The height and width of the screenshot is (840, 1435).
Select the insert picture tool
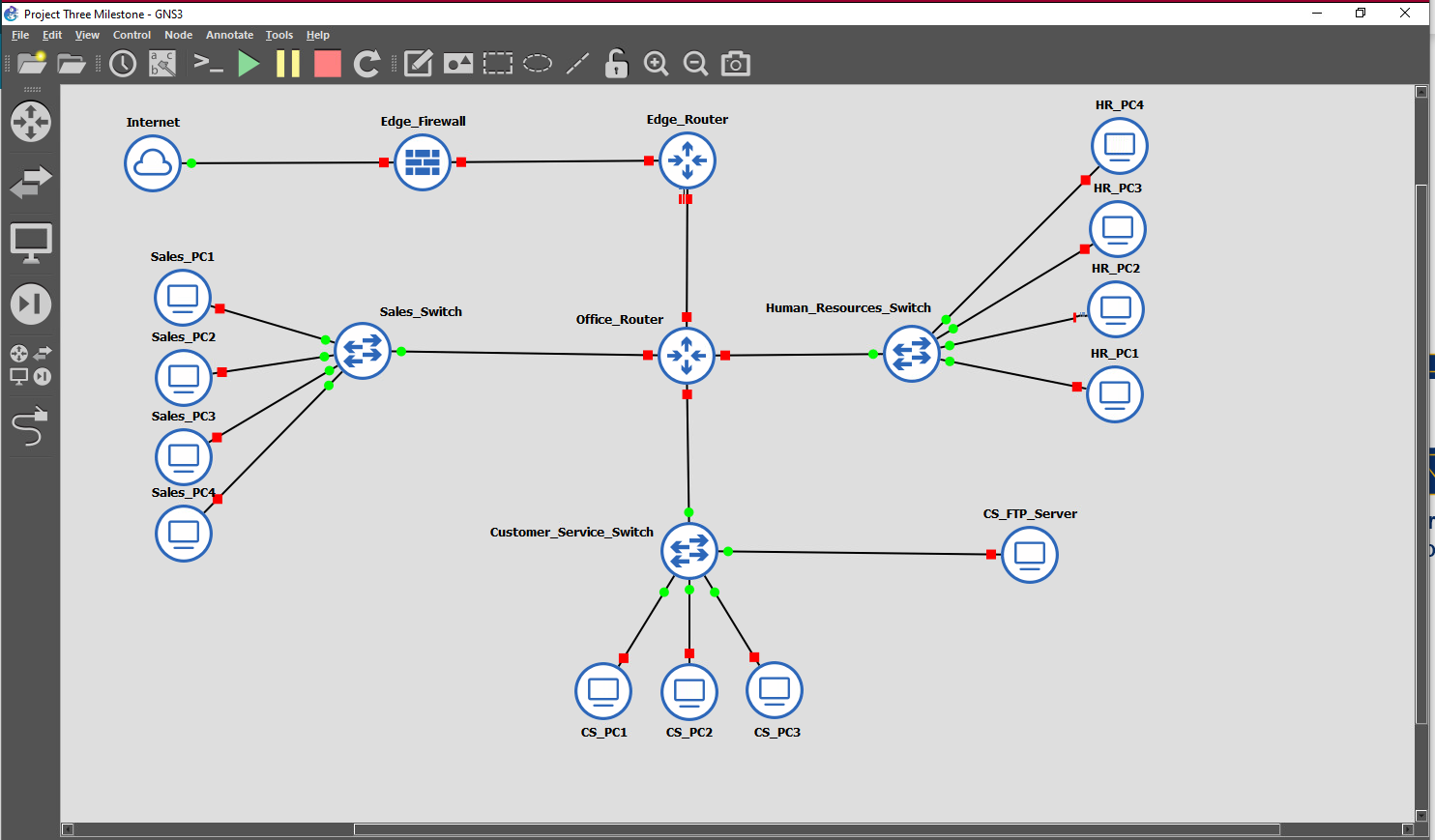tap(458, 64)
